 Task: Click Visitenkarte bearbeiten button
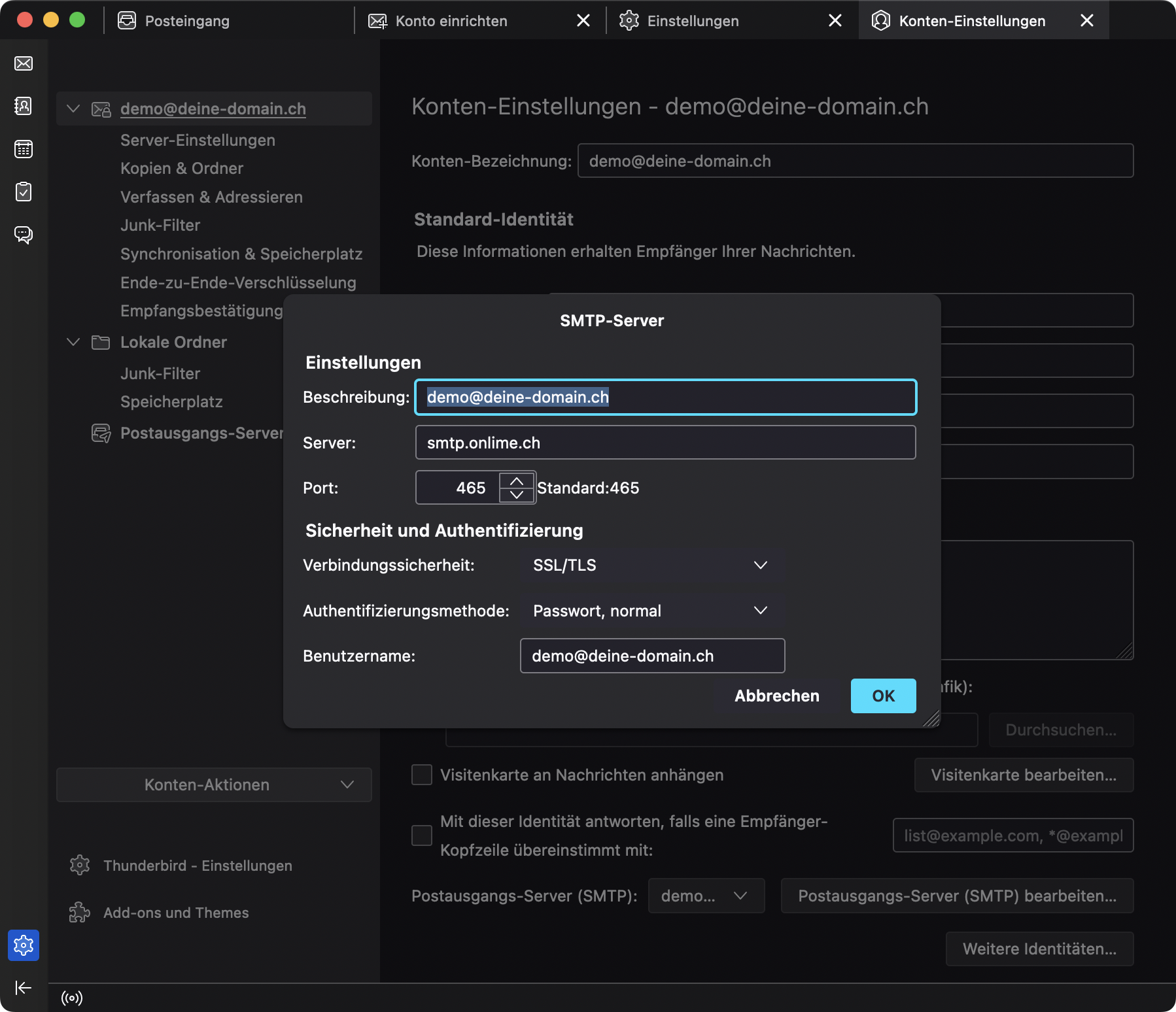[x=1024, y=775]
